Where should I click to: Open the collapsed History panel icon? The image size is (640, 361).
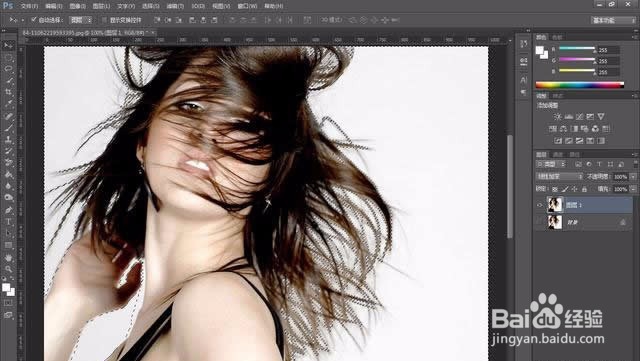click(524, 43)
